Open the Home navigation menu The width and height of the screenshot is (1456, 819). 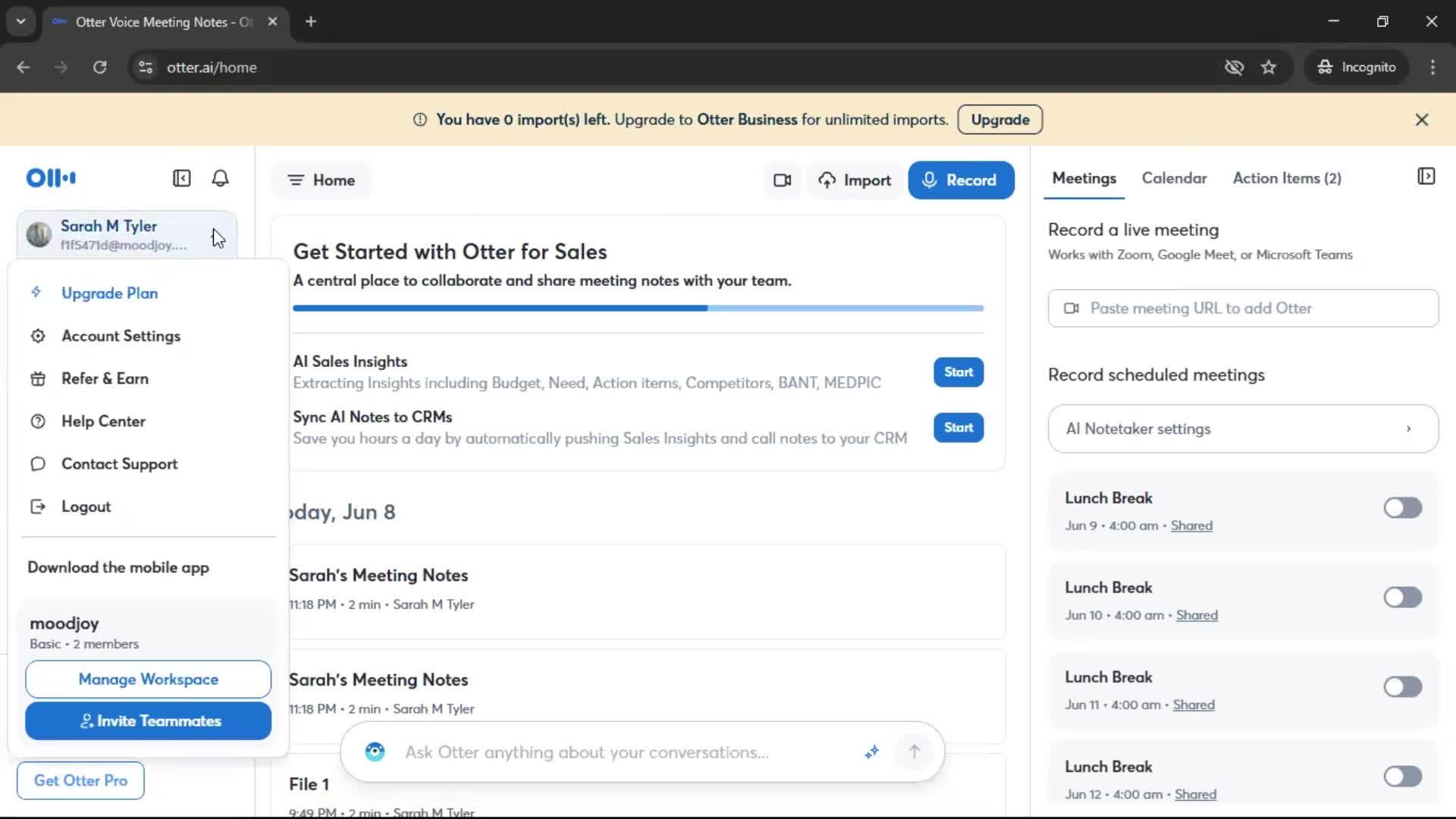(x=322, y=180)
